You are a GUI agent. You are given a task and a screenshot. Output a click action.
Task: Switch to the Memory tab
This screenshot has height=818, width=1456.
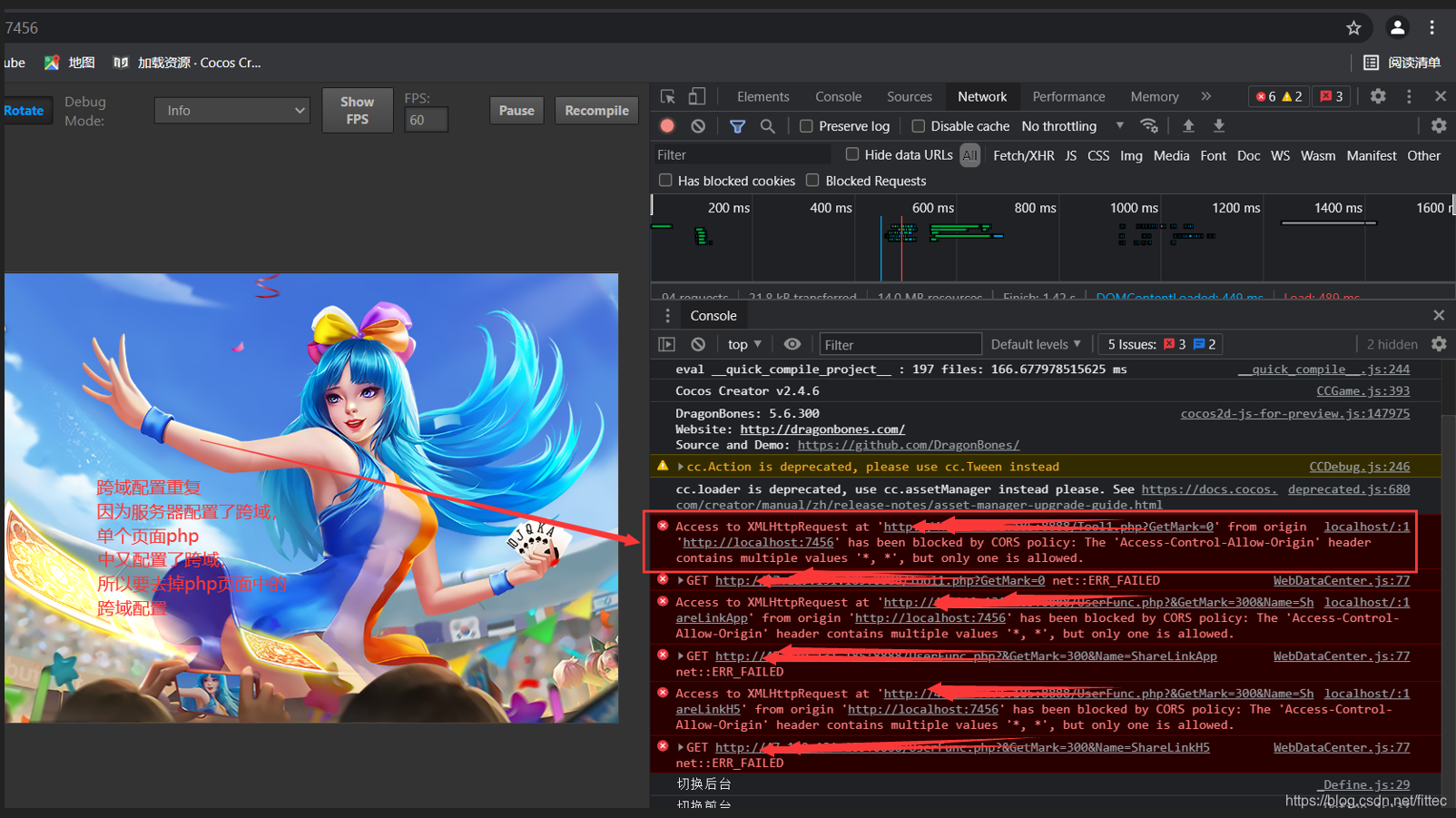(1155, 96)
